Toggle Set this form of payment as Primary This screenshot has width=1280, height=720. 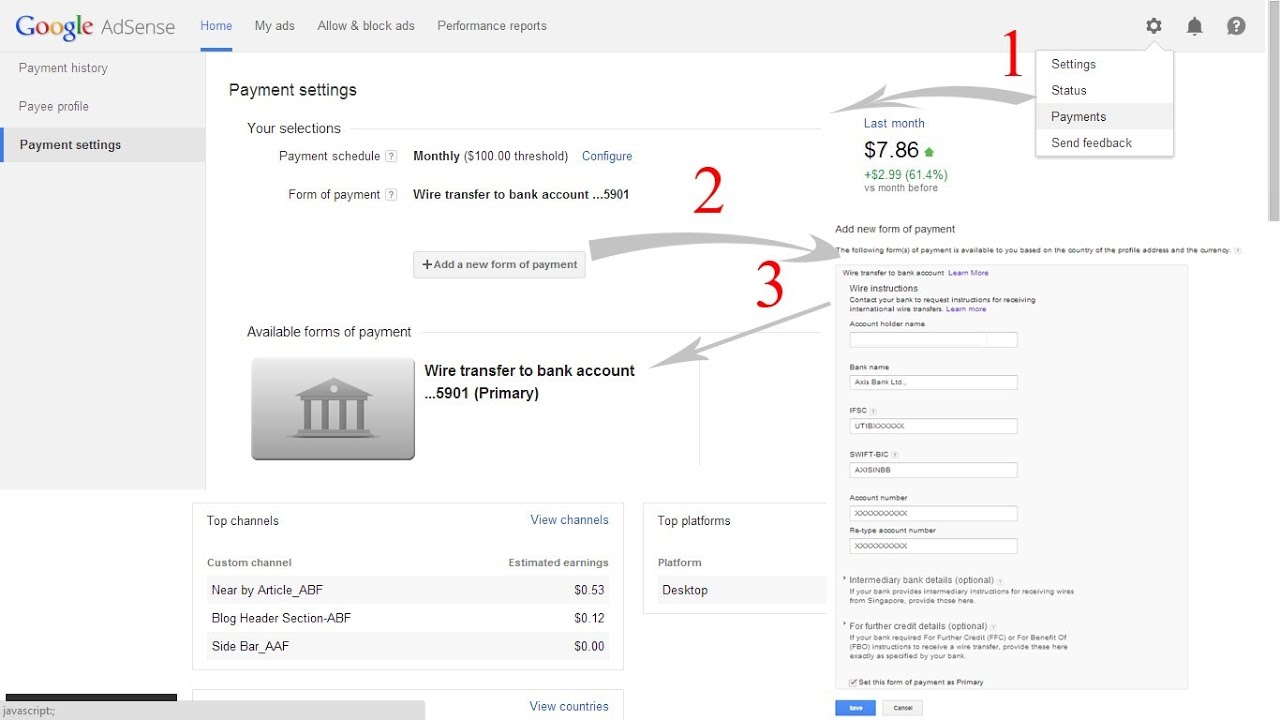coord(852,682)
